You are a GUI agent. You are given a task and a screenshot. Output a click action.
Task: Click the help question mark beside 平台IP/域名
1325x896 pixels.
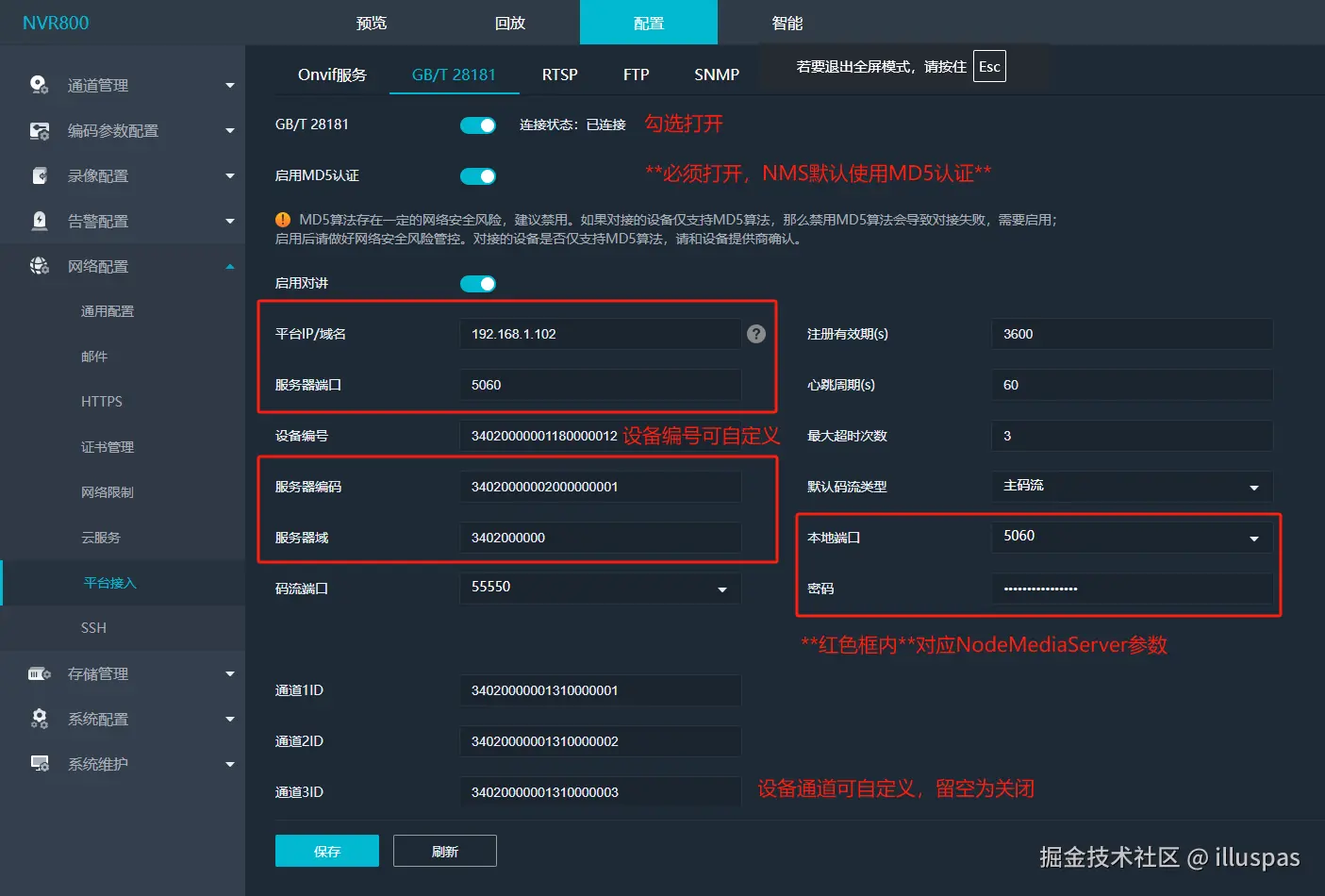click(x=755, y=333)
